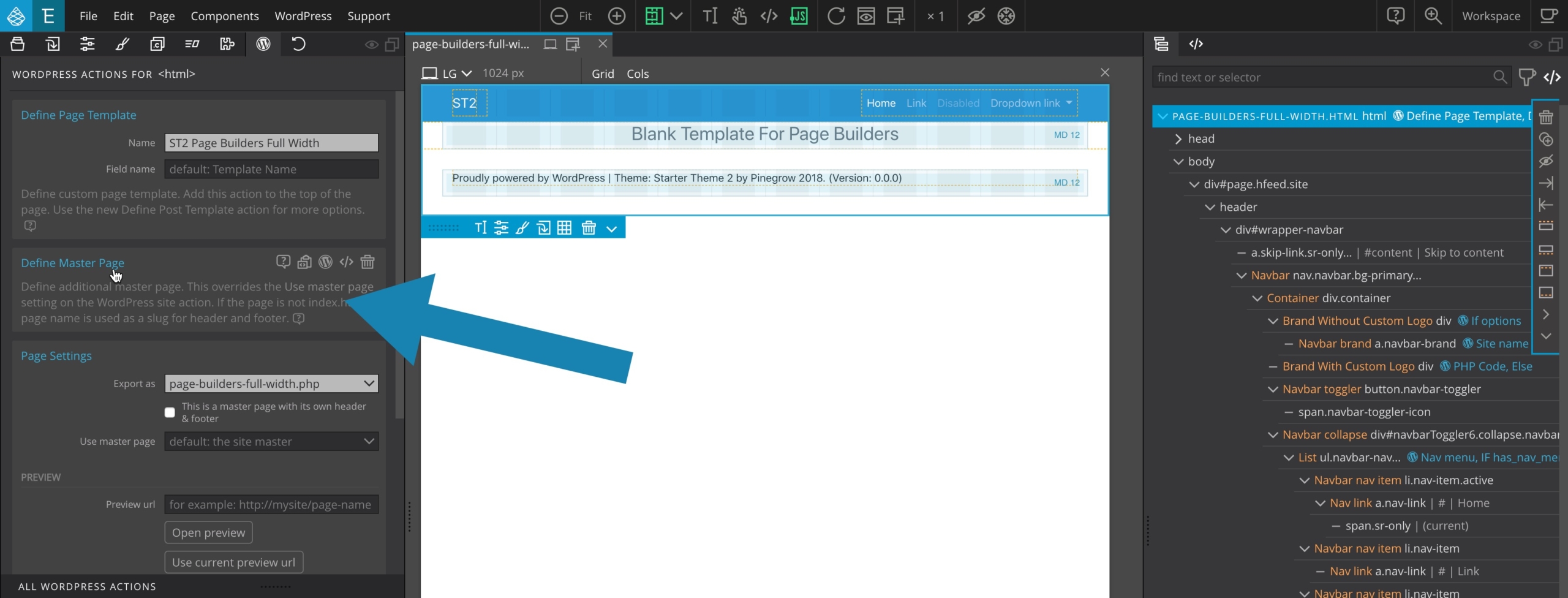Click the Grid option in page view bar
This screenshot has height=598, width=1568.
coord(603,74)
